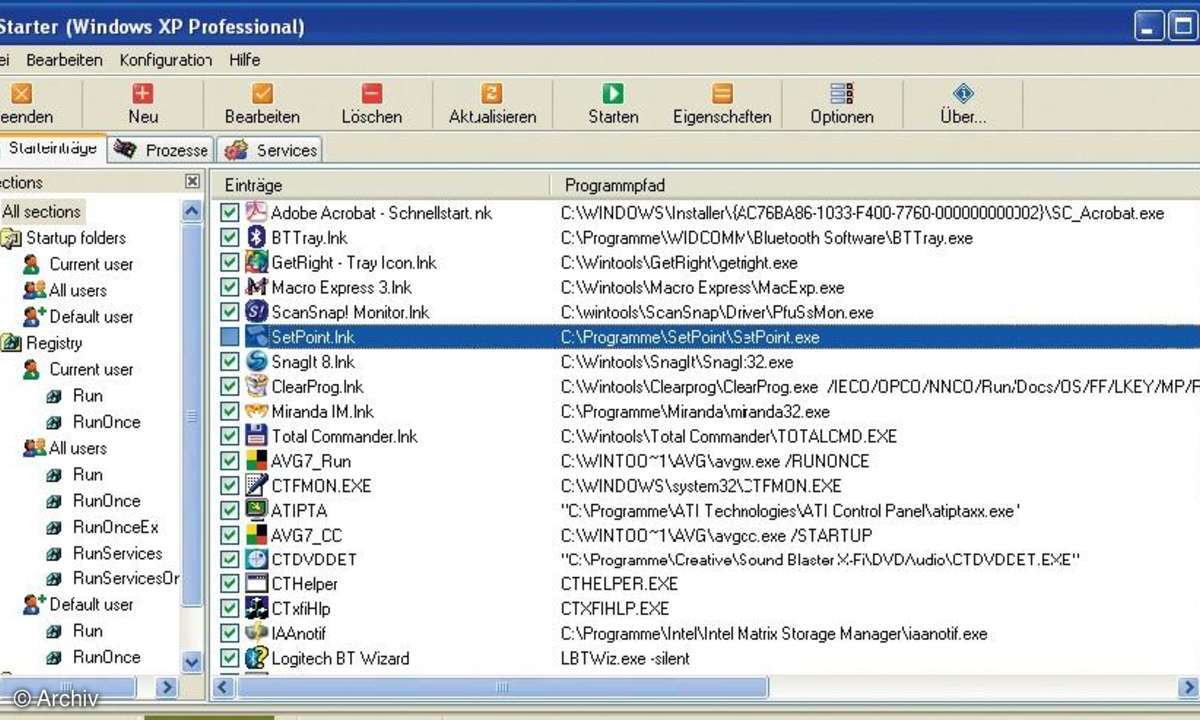Open Eigenschaften from the toolbar
The width and height of the screenshot is (1200, 720).
[722, 104]
